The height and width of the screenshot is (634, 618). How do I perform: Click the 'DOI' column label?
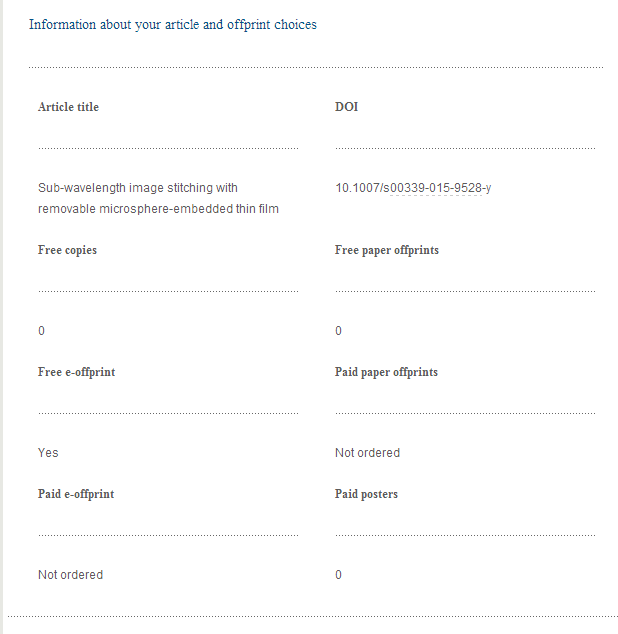[x=346, y=107]
